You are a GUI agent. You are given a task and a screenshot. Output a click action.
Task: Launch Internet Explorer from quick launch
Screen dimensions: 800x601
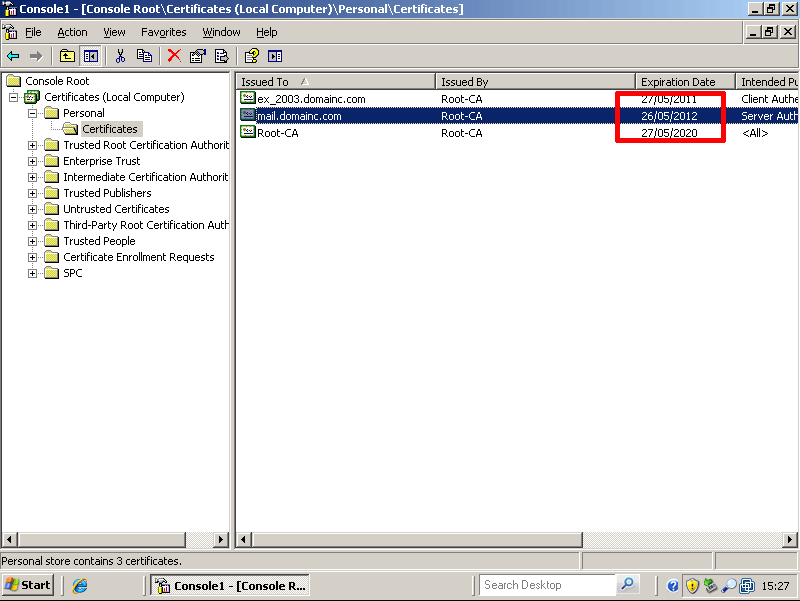coord(80,585)
